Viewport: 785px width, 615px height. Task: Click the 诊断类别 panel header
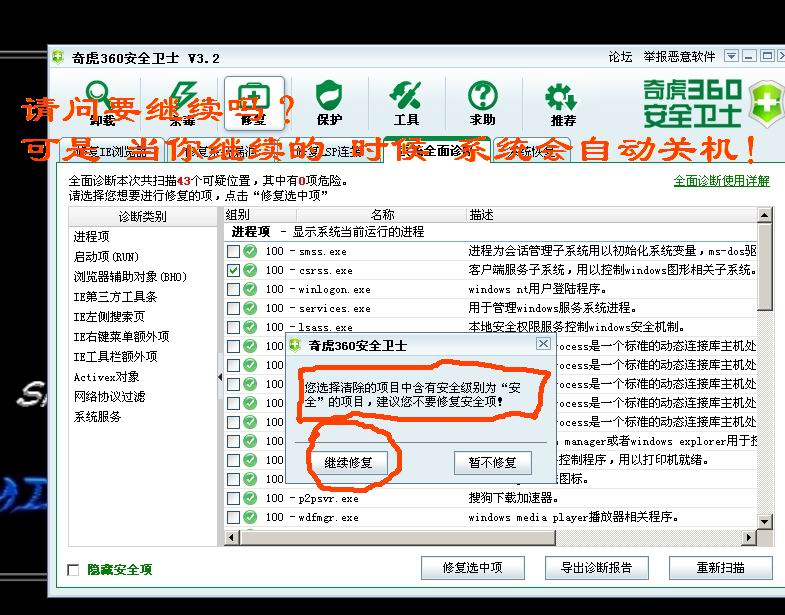pos(143,216)
